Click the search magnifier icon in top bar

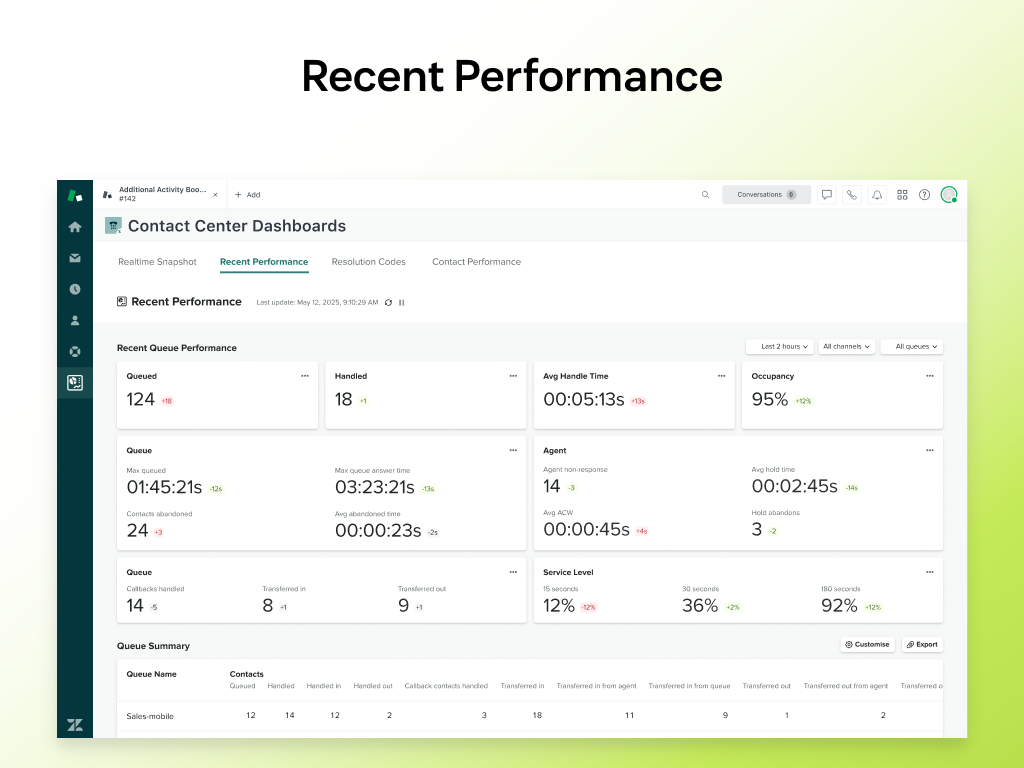click(x=705, y=195)
